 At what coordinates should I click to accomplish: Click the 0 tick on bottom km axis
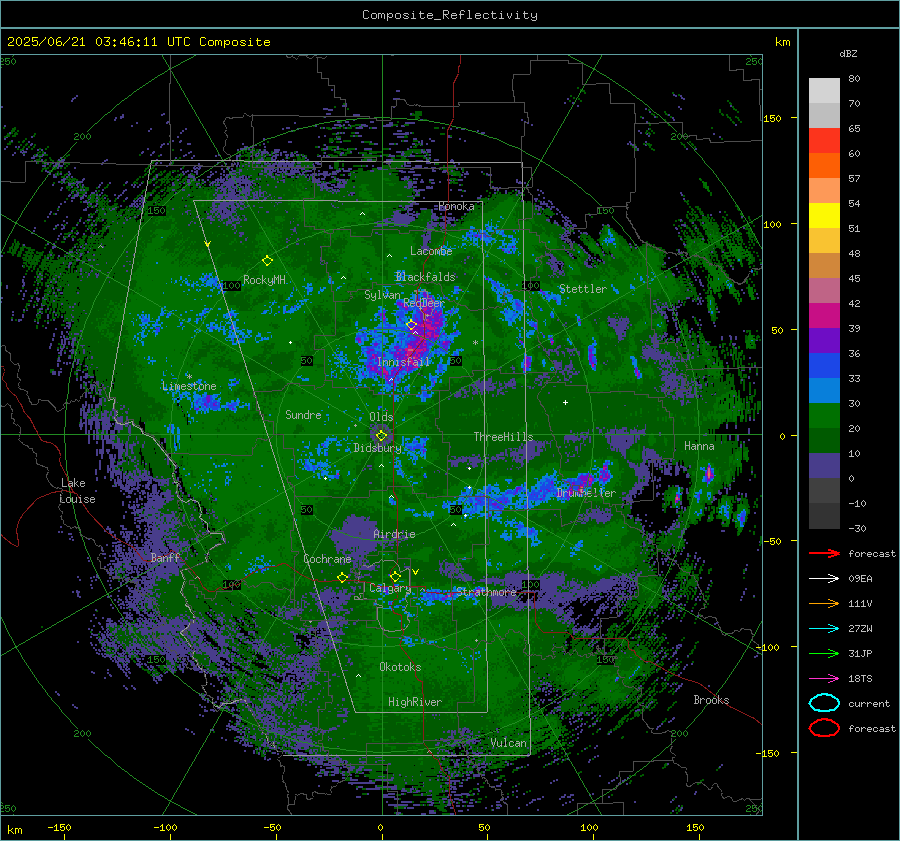(x=380, y=827)
